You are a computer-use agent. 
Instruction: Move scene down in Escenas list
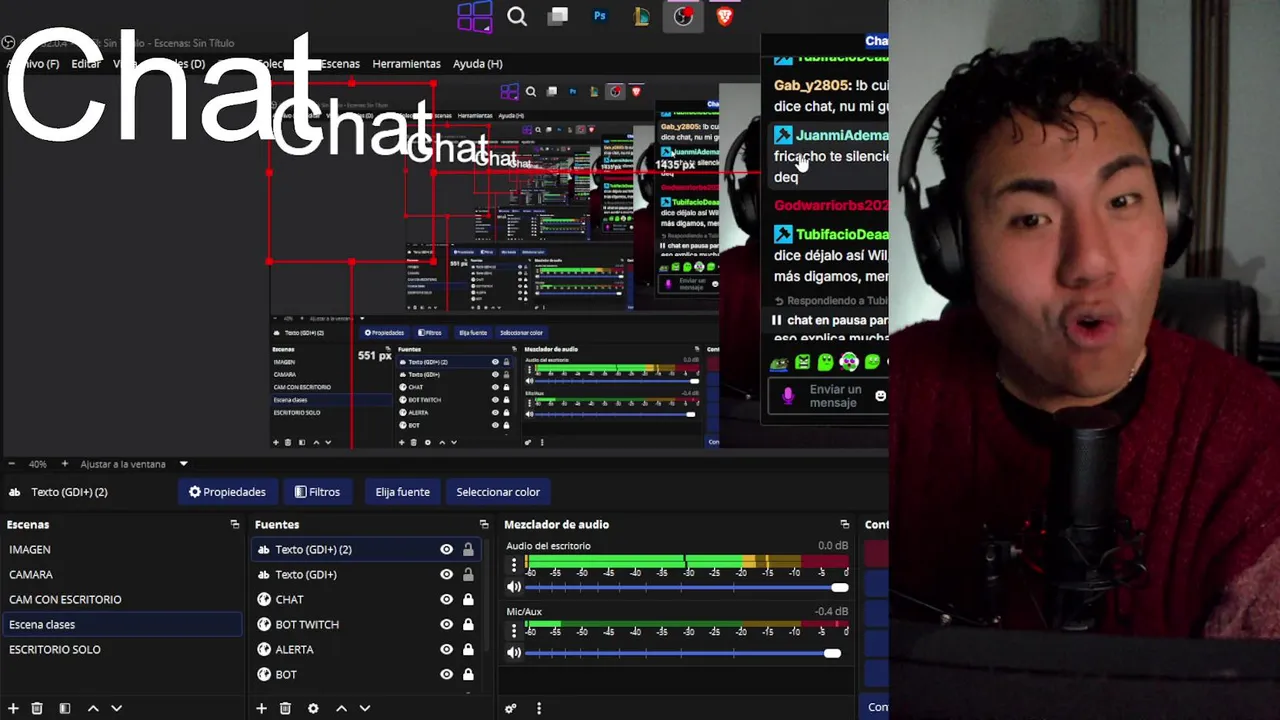tap(116, 708)
